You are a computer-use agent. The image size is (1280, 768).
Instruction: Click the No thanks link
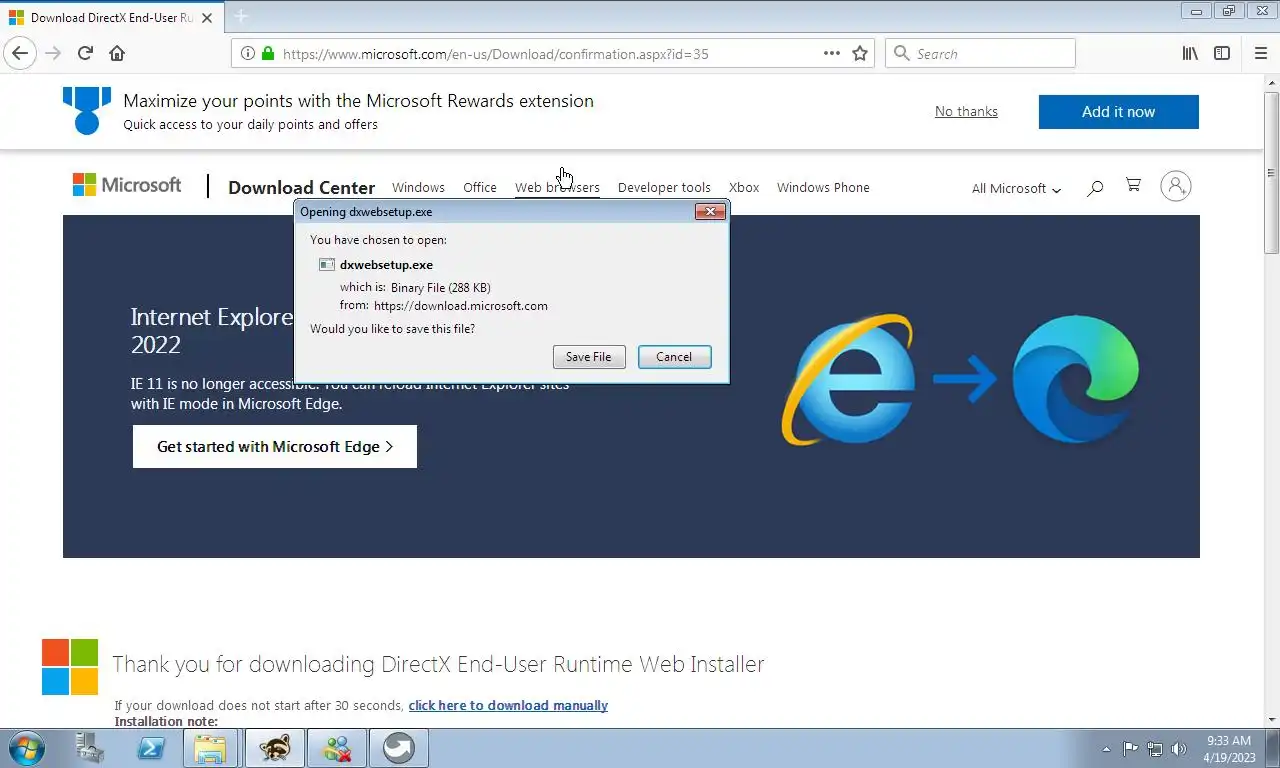pos(966,111)
